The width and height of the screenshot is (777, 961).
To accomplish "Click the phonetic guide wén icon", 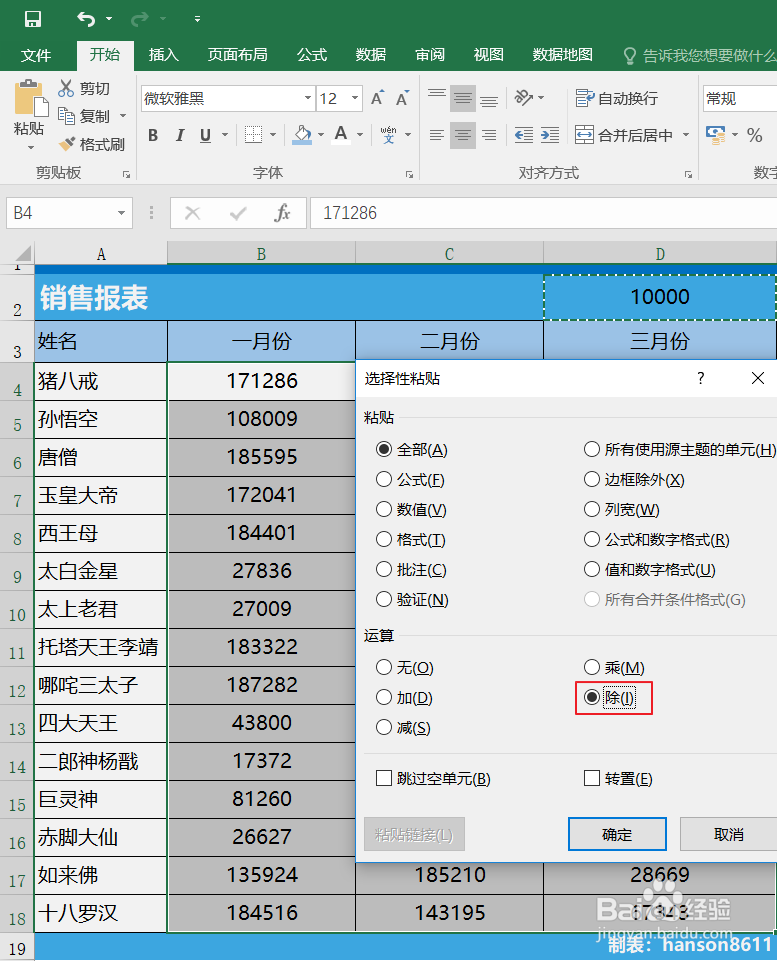I will point(388,135).
